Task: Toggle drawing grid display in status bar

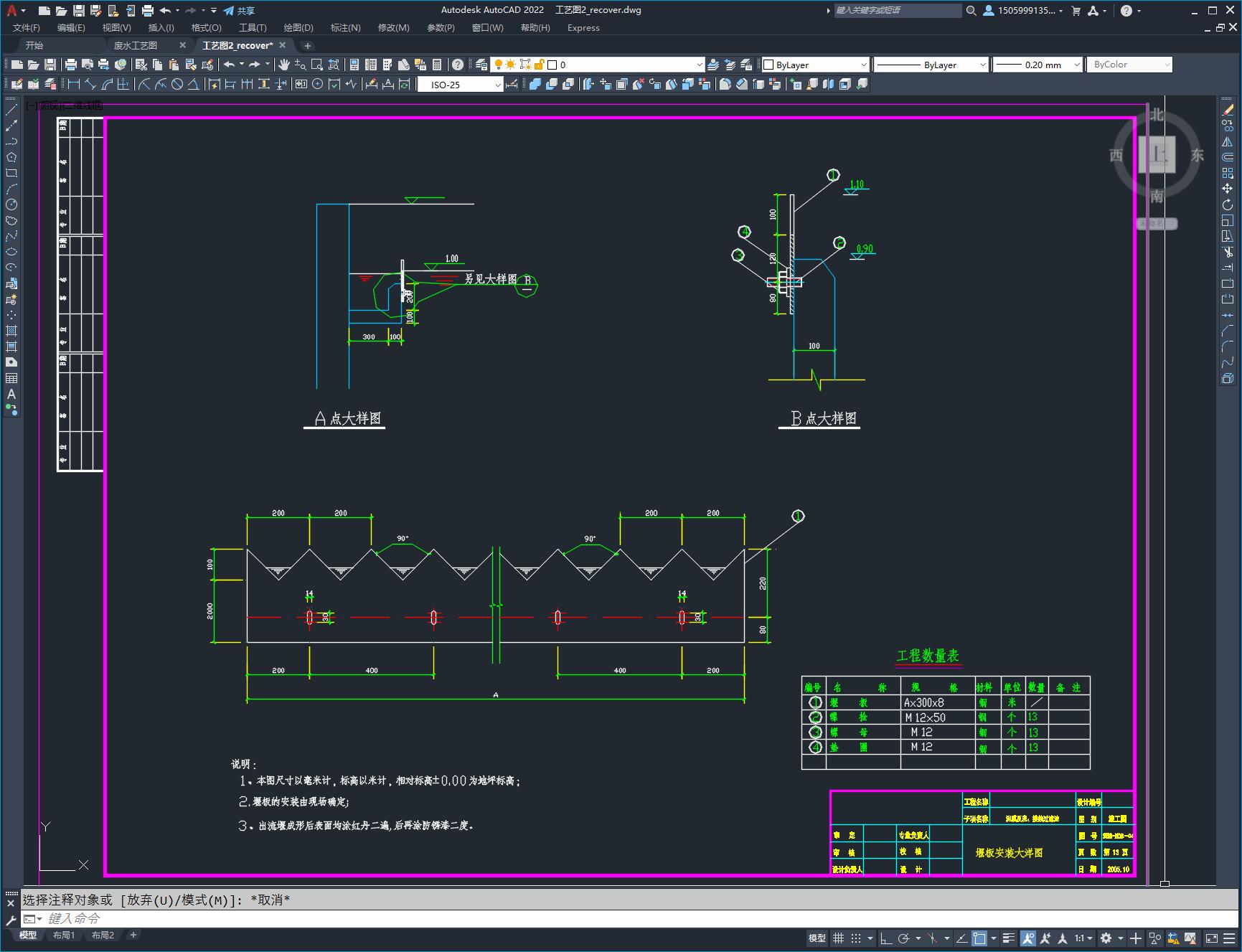Action: pos(838,938)
